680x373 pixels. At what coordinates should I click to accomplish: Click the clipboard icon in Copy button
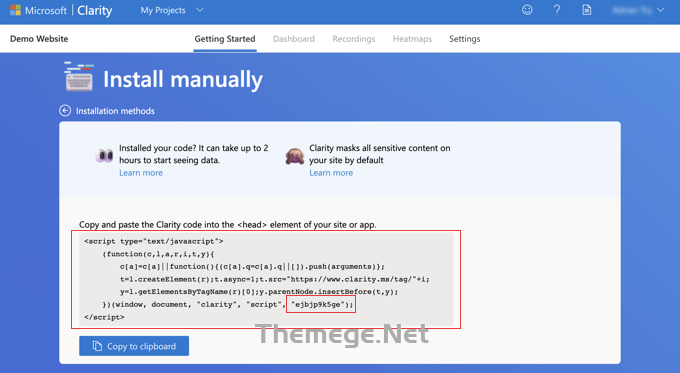pos(97,346)
